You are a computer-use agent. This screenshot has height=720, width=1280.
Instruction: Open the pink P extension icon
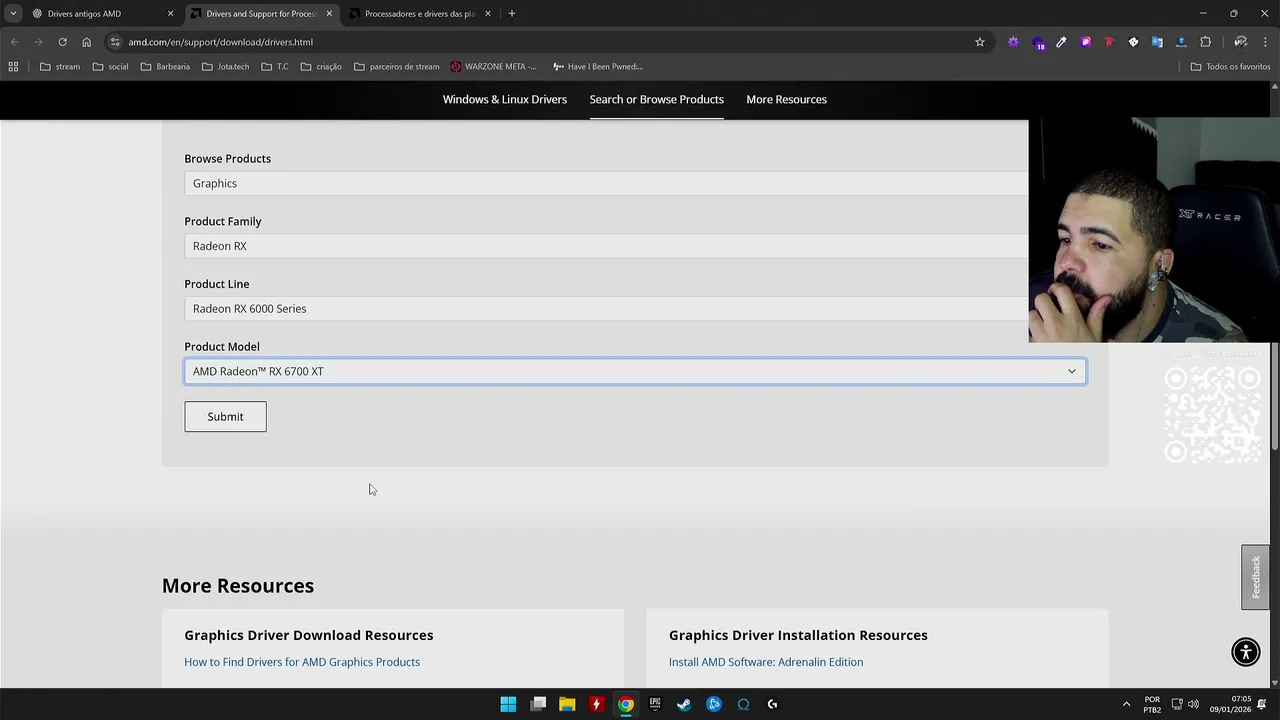click(1085, 42)
